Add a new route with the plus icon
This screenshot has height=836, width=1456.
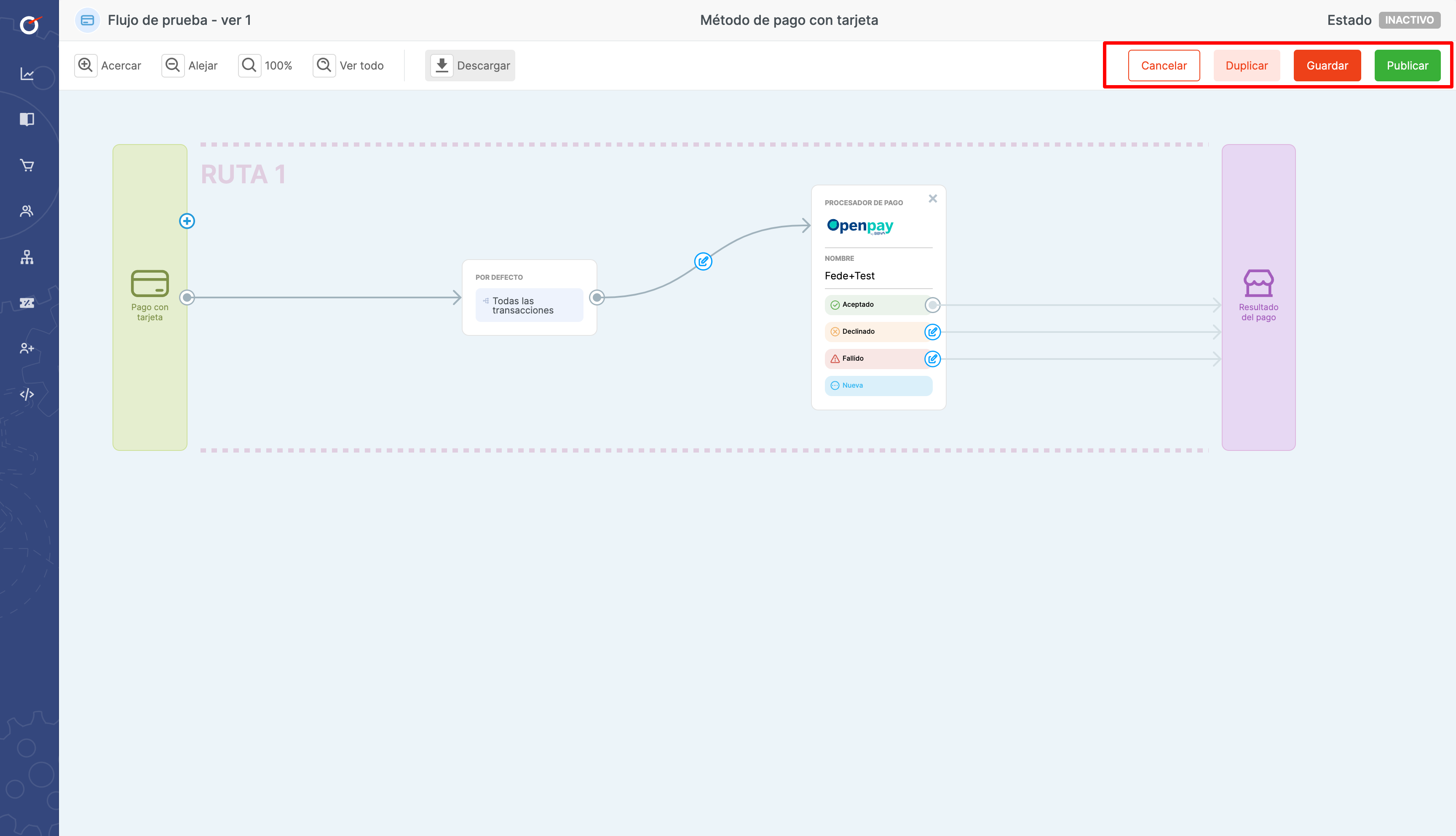pos(187,221)
